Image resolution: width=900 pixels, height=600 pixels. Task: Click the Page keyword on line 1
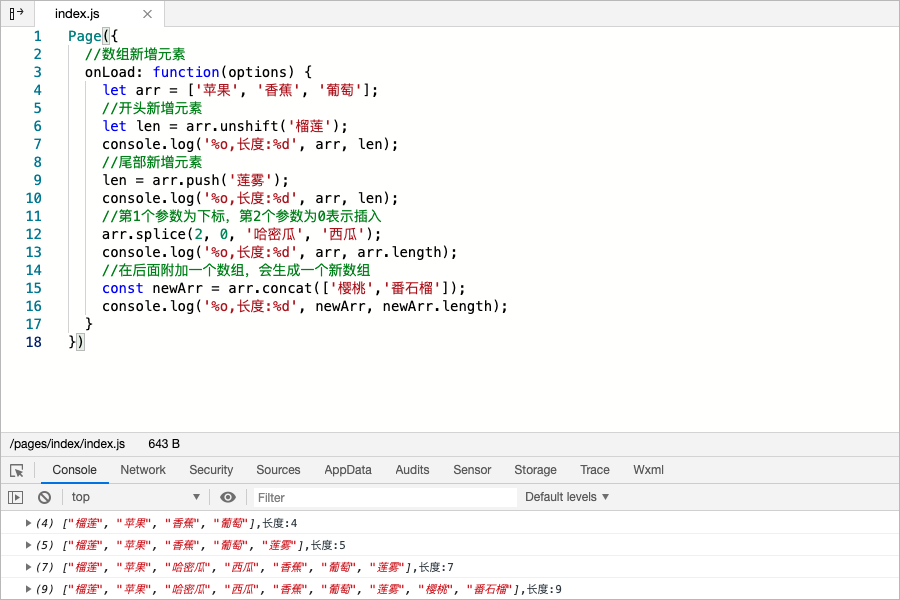tap(84, 36)
